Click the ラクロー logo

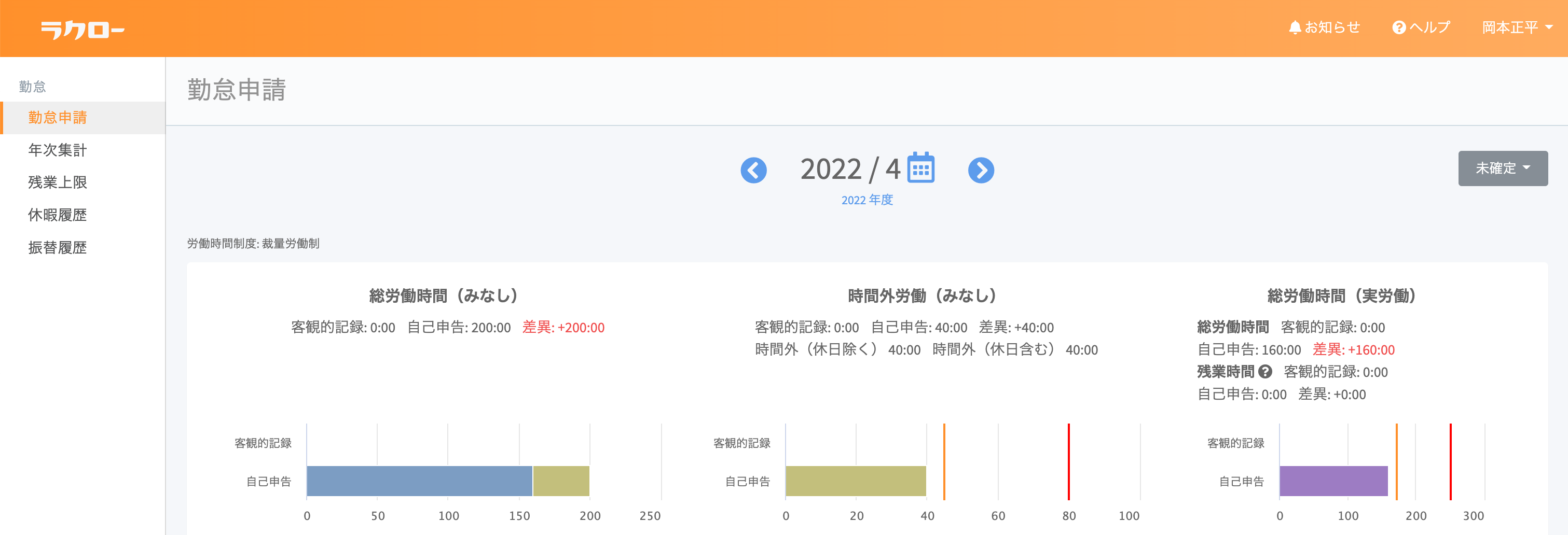pos(83,29)
